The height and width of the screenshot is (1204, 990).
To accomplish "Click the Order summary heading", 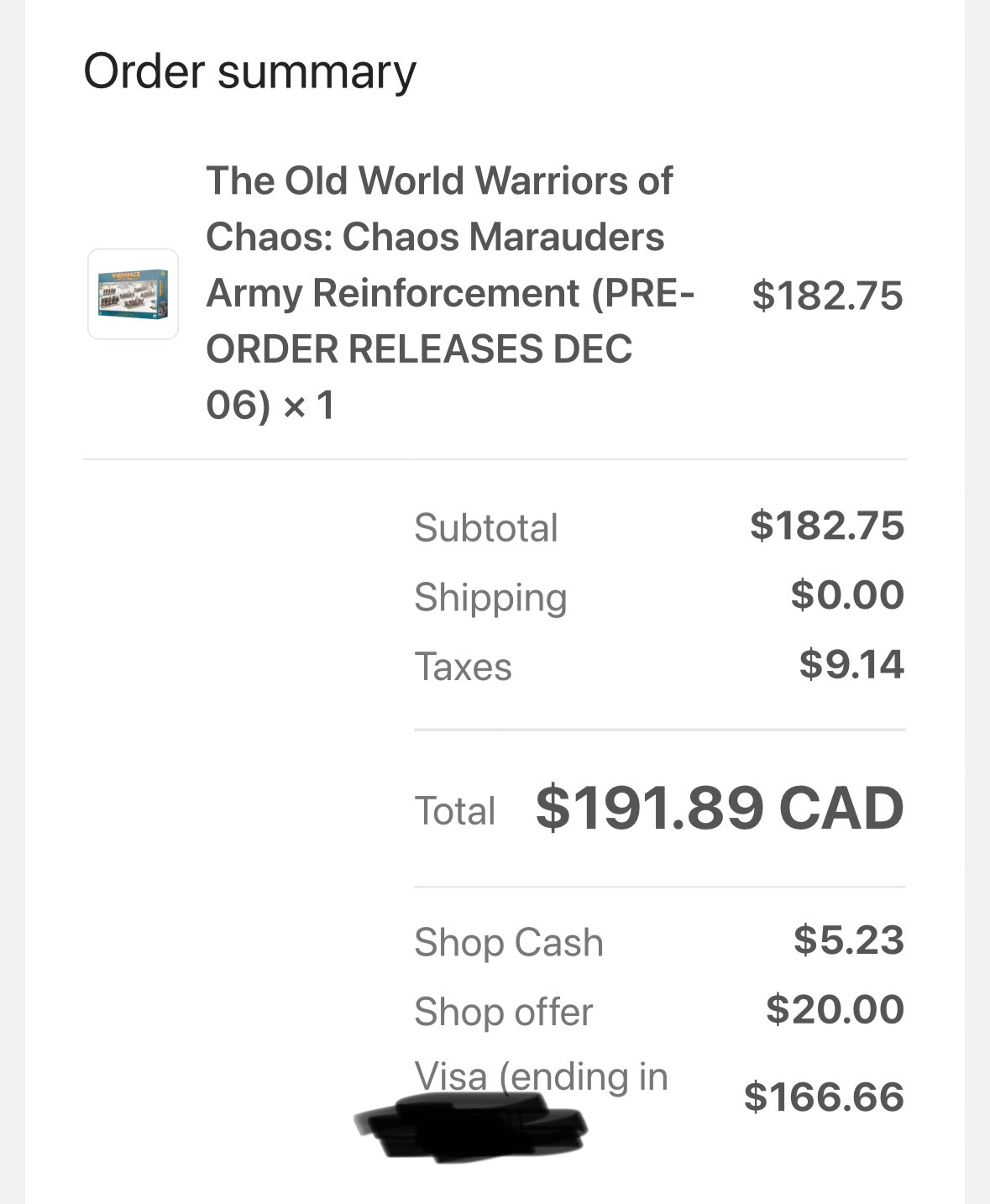I will 249,71.
